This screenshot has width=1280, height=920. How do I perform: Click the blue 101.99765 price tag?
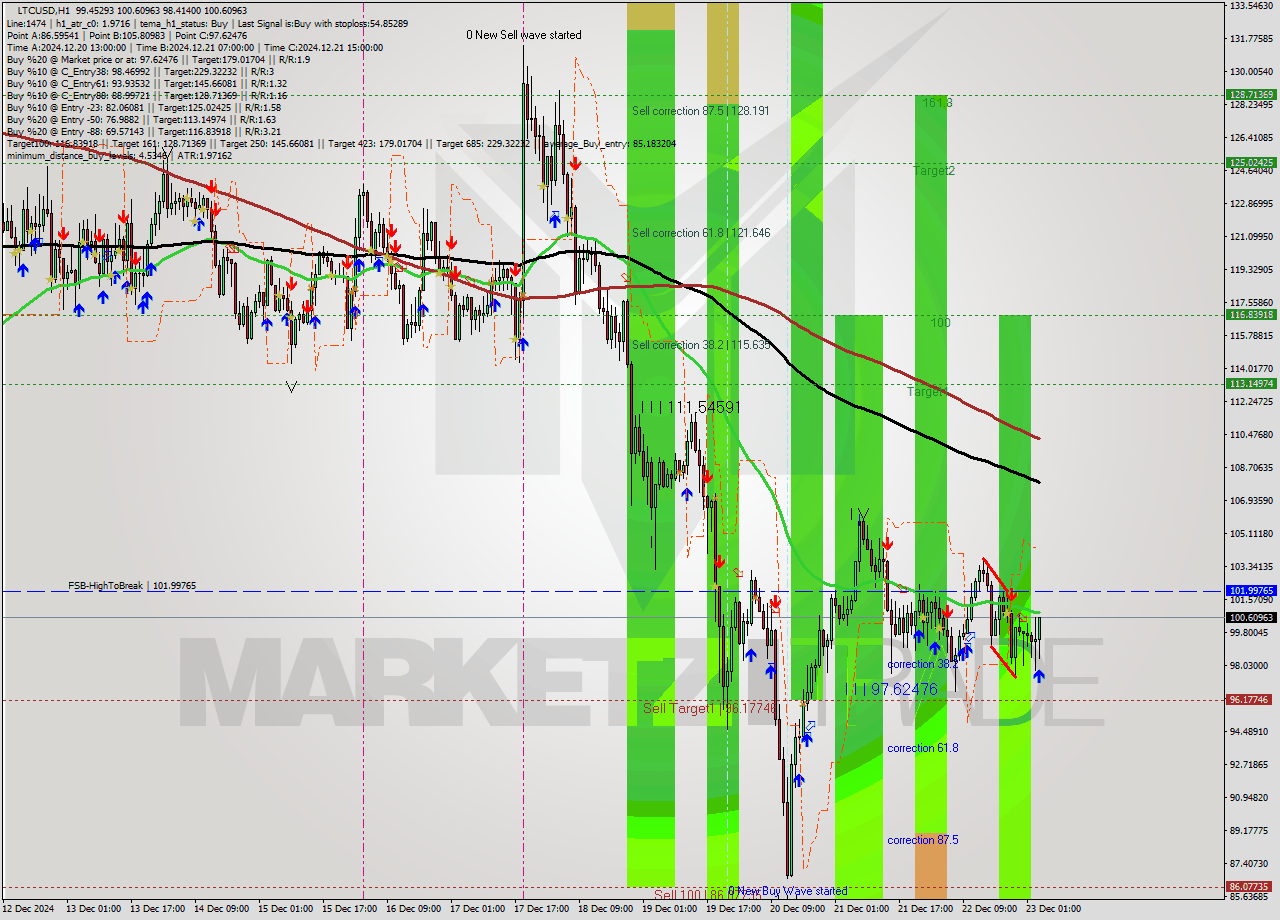[x=1251, y=591]
